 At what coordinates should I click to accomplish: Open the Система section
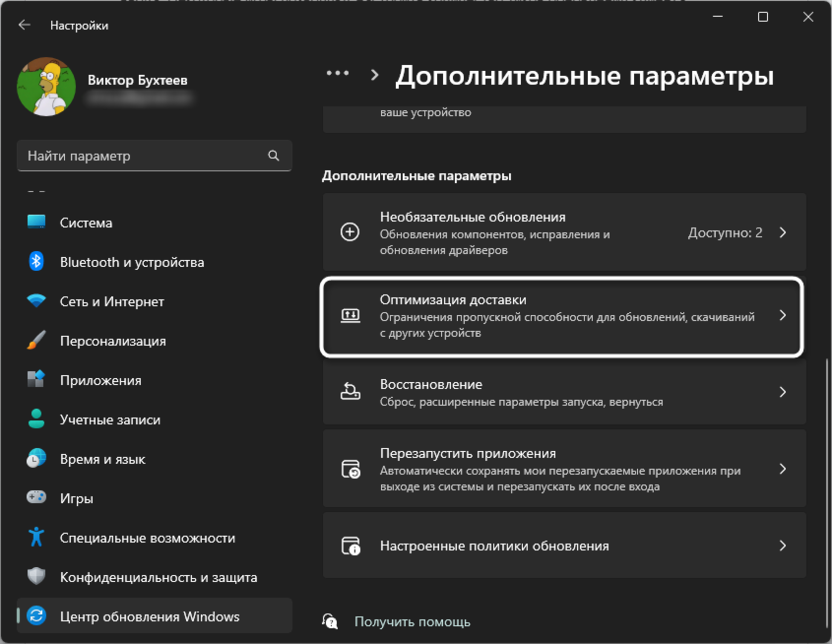(x=154, y=222)
